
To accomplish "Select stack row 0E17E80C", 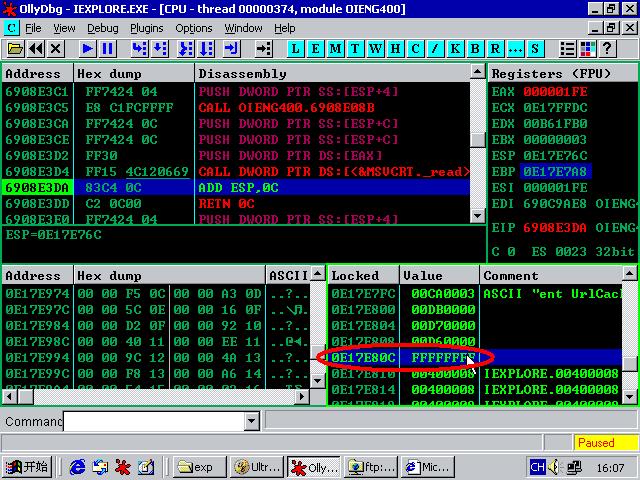I will (475, 358).
